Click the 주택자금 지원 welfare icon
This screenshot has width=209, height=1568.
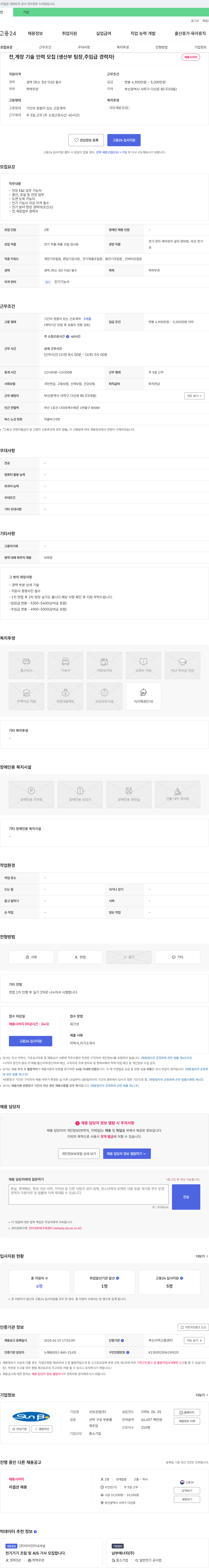[26, 696]
